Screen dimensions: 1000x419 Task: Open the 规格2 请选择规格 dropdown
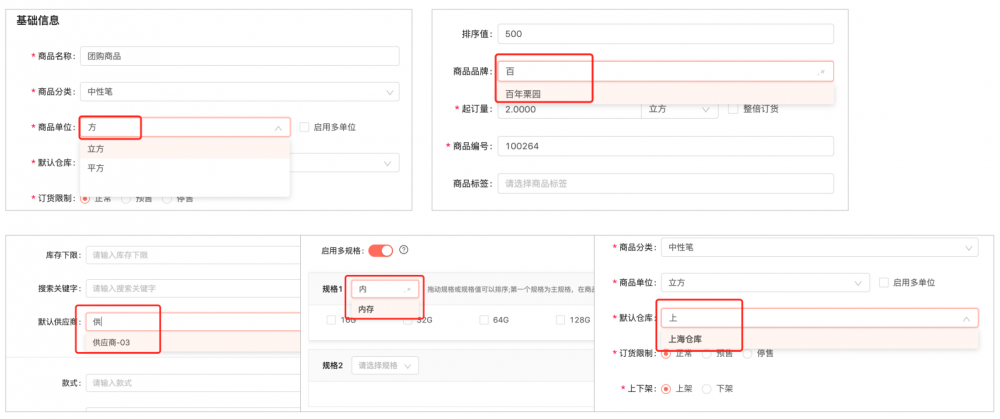point(385,365)
